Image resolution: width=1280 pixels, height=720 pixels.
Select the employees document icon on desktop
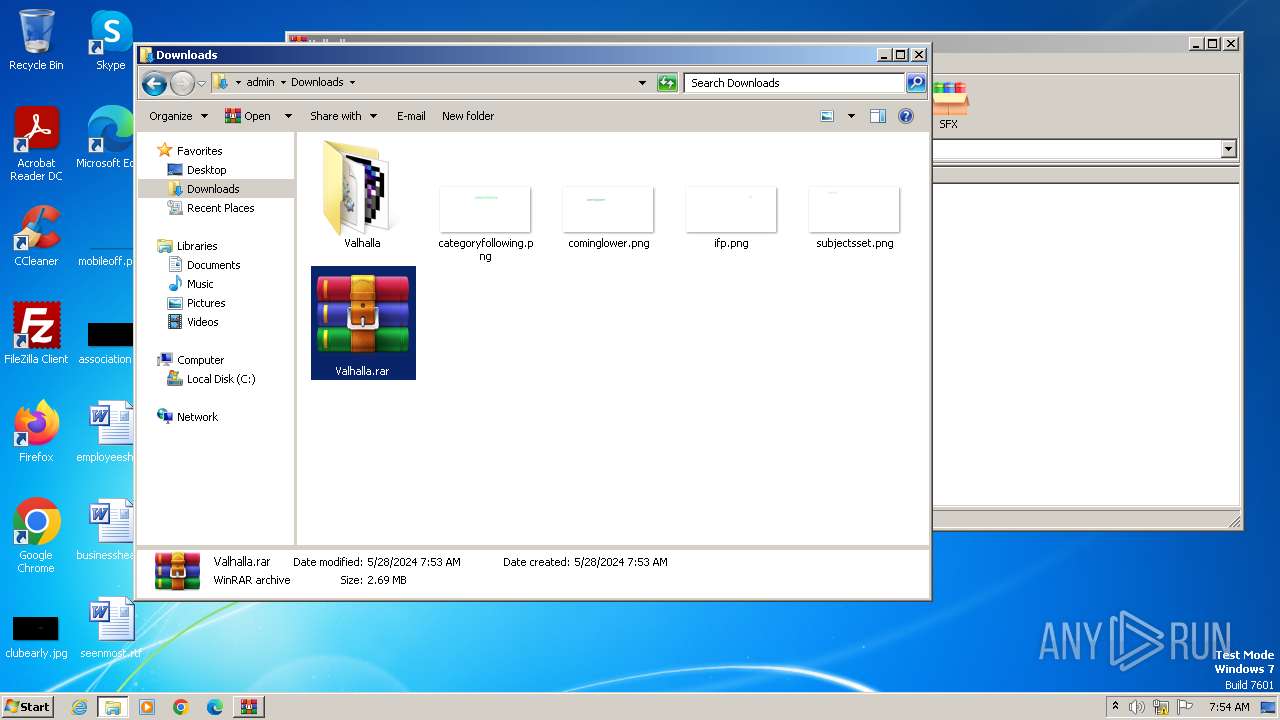pyautogui.click(x=108, y=432)
